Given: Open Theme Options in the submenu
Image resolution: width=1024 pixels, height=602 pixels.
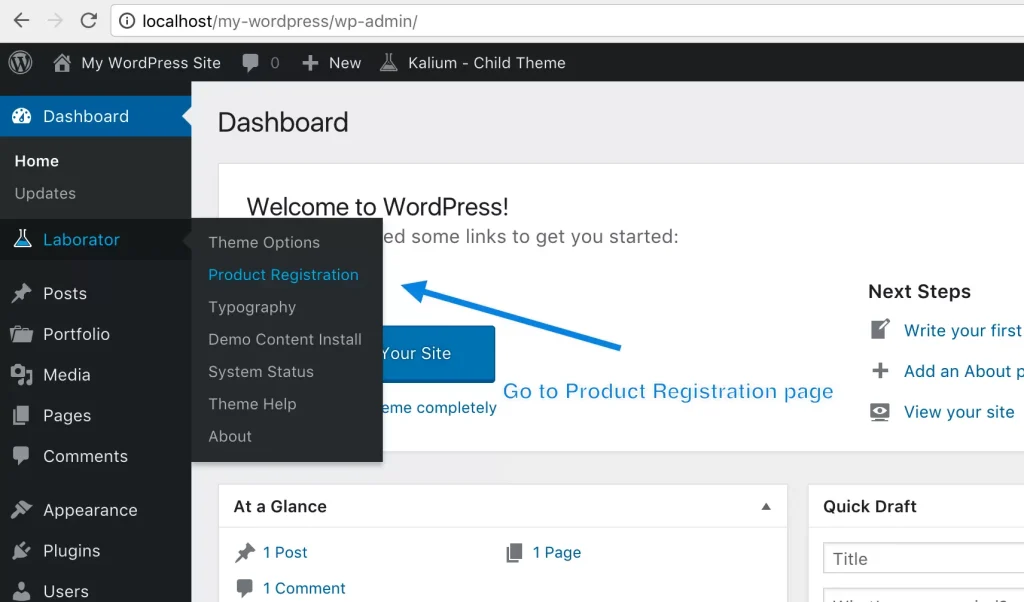Looking at the screenshot, I should click(x=264, y=243).
